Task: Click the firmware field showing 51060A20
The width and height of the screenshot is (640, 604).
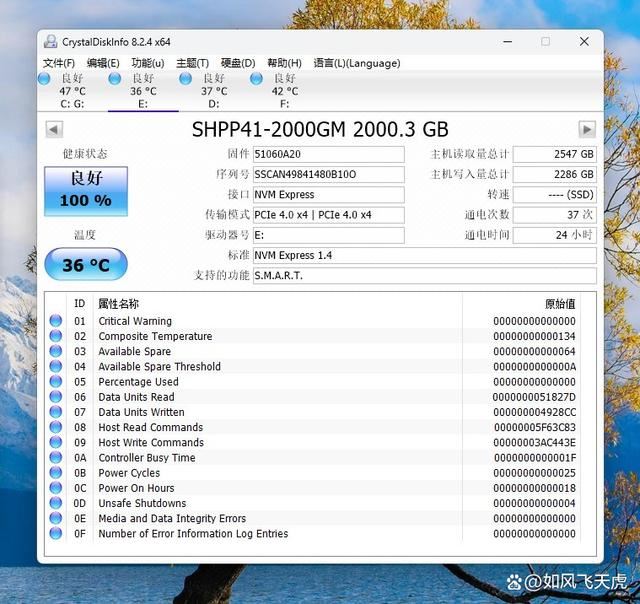Action: click(328, 154)
